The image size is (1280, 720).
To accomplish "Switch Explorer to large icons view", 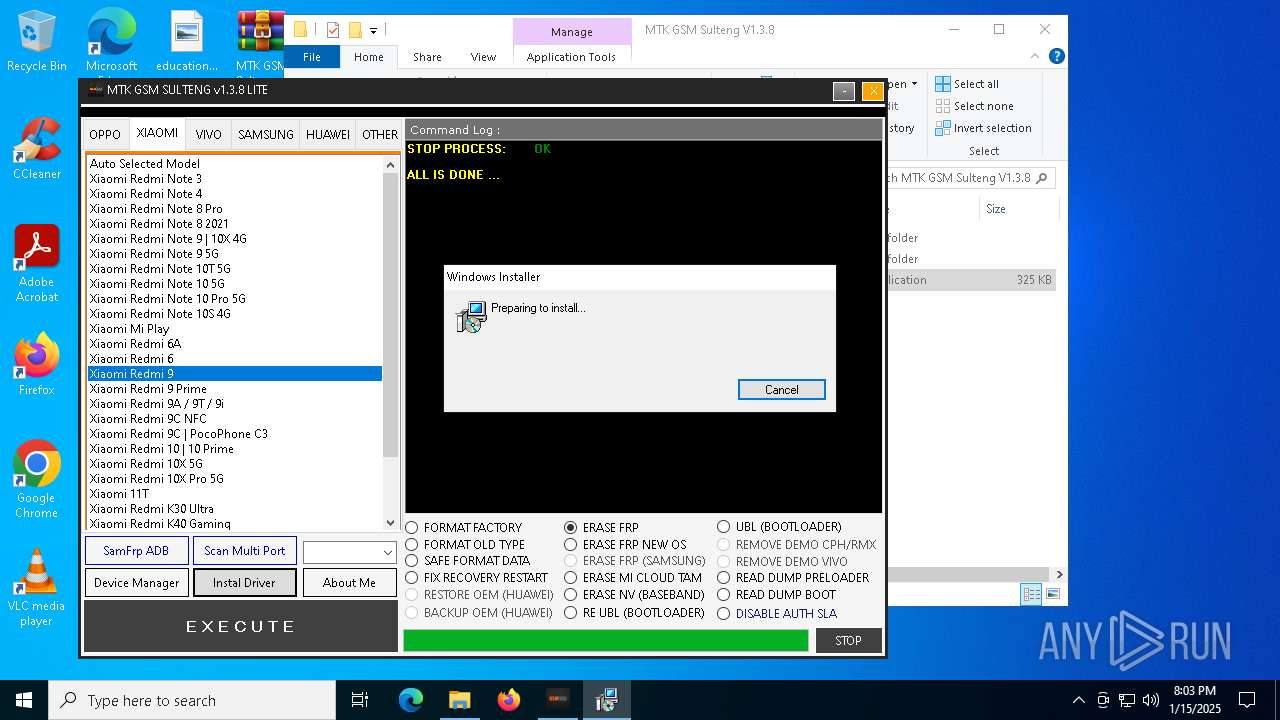I will [x=1051, y=594].
